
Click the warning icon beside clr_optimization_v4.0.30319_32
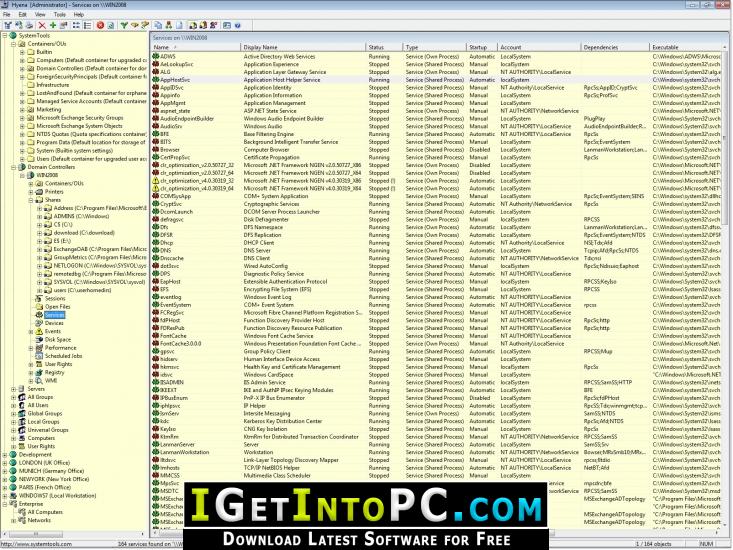pos(156,181)
